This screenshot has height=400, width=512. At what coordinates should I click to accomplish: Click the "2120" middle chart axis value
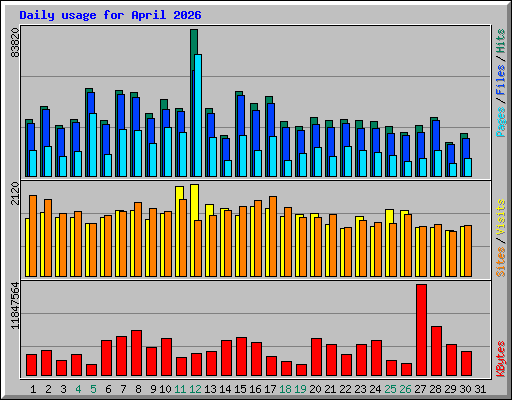15,193
